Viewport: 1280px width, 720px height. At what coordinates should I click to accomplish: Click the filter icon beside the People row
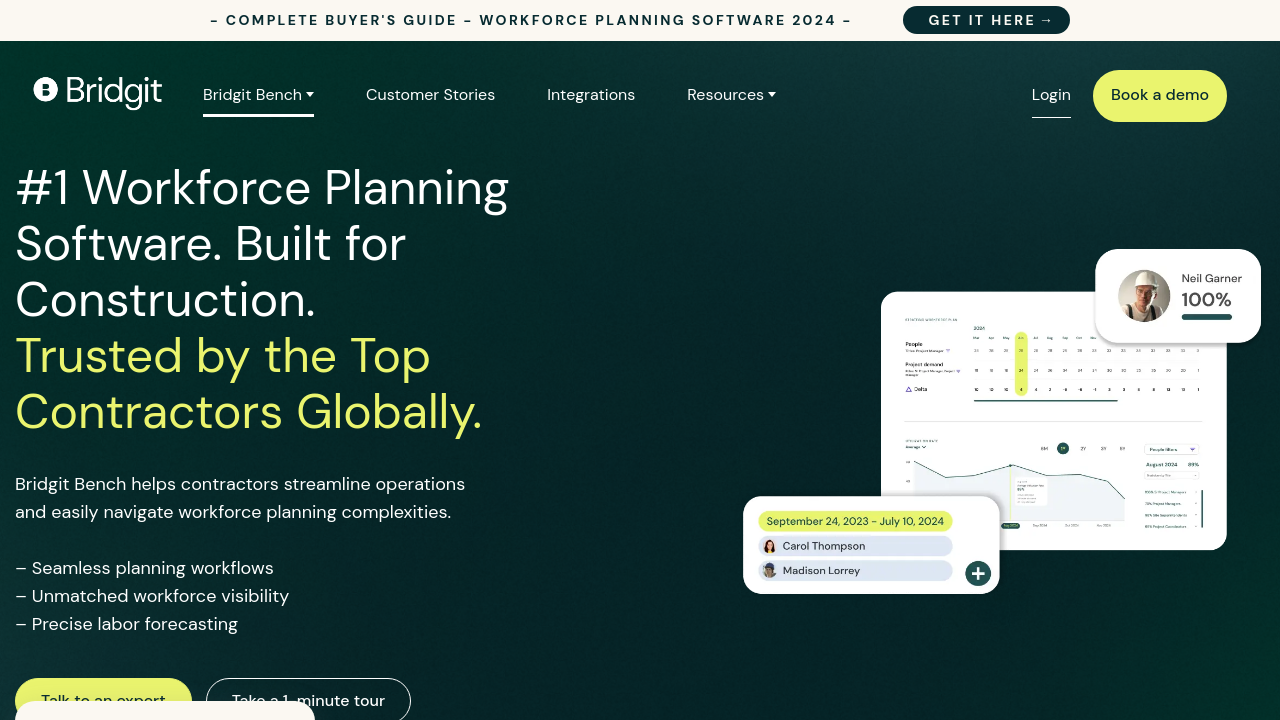click(x=948, y=351)
